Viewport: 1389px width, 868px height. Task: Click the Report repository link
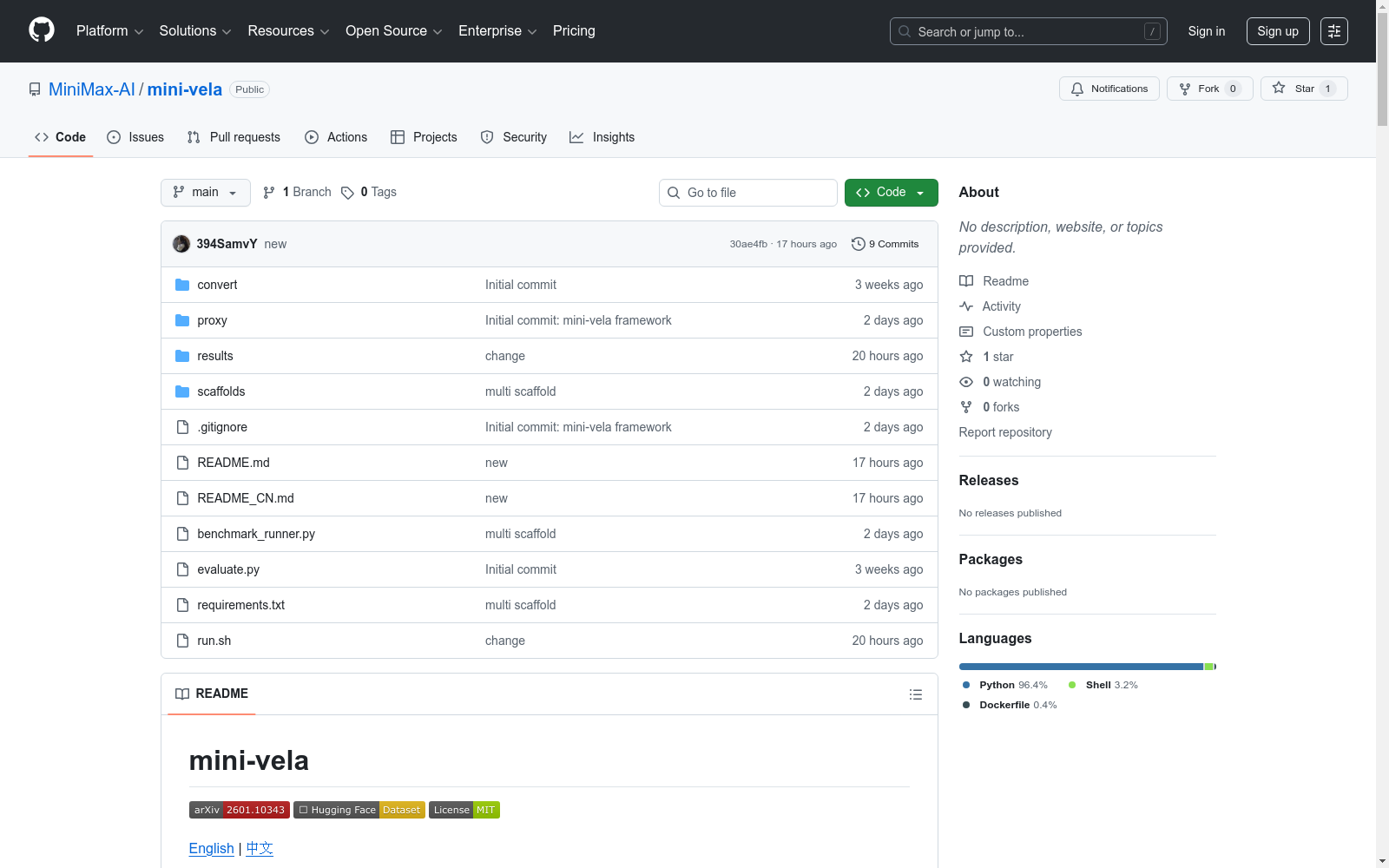1005,432
